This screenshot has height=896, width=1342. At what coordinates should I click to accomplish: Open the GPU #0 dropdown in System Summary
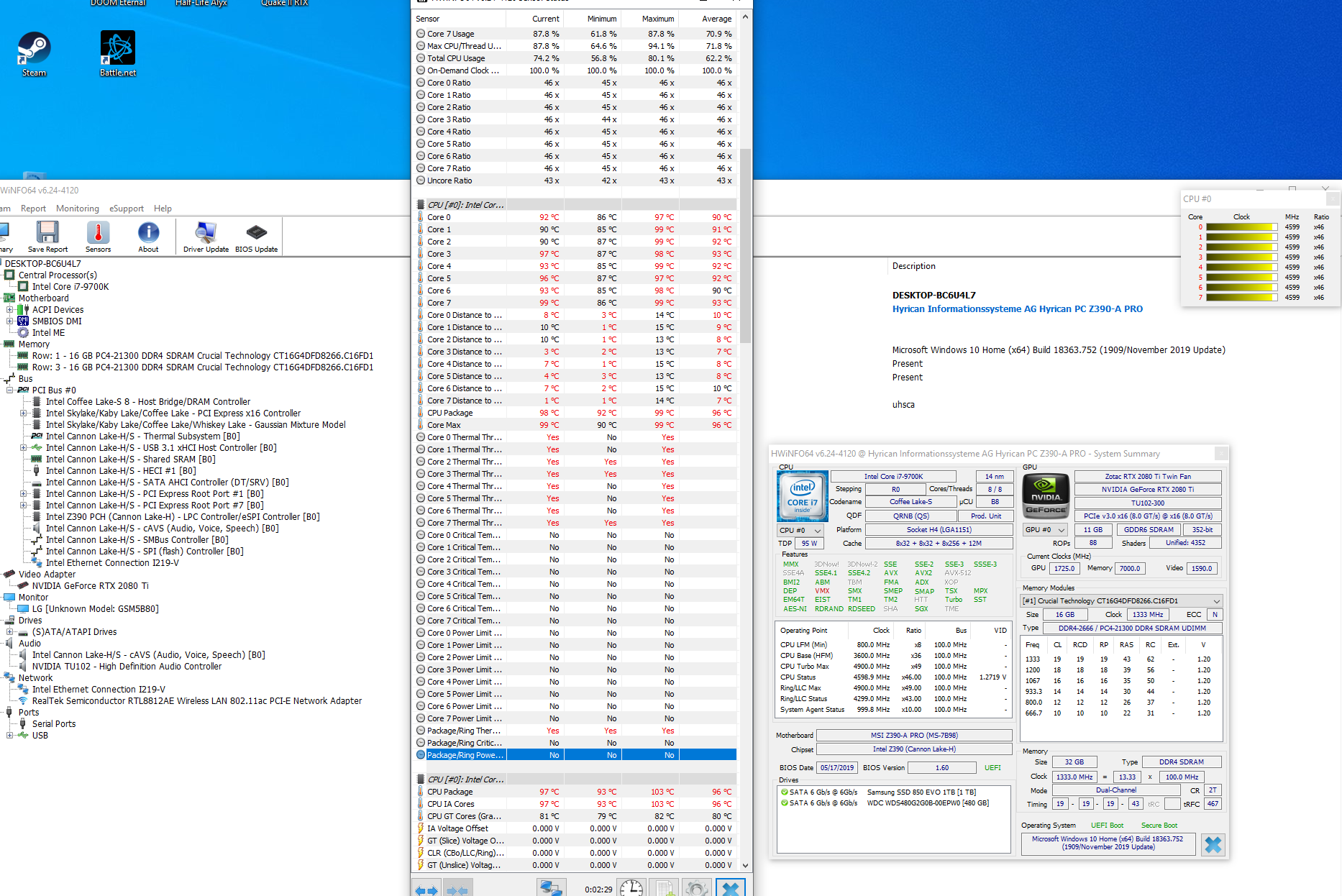tap(1045, 530)
